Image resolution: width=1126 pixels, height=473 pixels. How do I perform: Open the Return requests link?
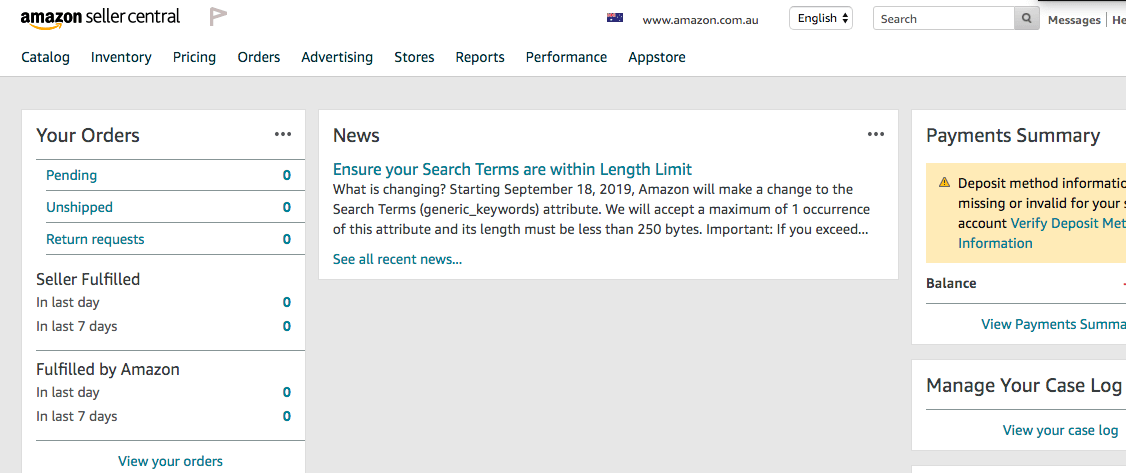coord(95,239)
